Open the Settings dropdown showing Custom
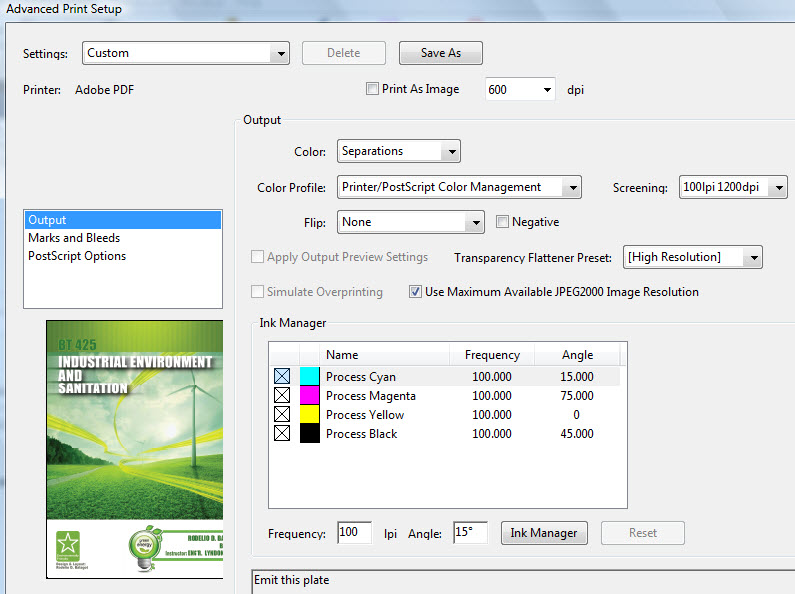The width and height of the screenshot is (795, 594). click(x=186, y=53)
